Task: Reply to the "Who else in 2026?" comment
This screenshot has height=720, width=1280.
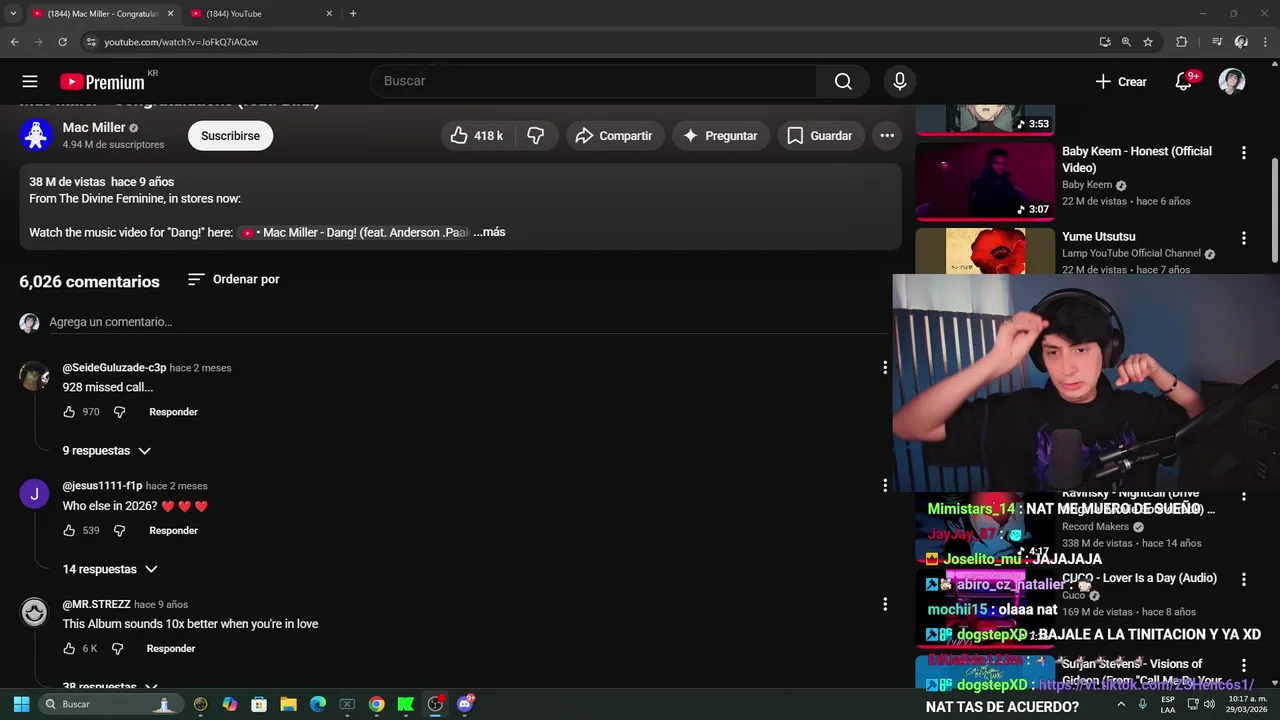Action: coord(173,531)
